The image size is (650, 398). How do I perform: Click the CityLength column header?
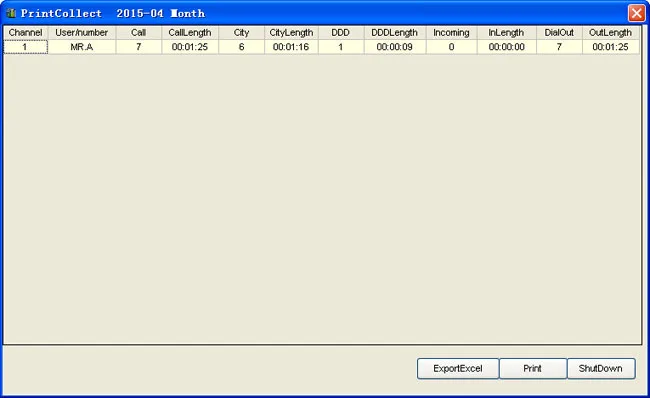click(x=291, y=33)
